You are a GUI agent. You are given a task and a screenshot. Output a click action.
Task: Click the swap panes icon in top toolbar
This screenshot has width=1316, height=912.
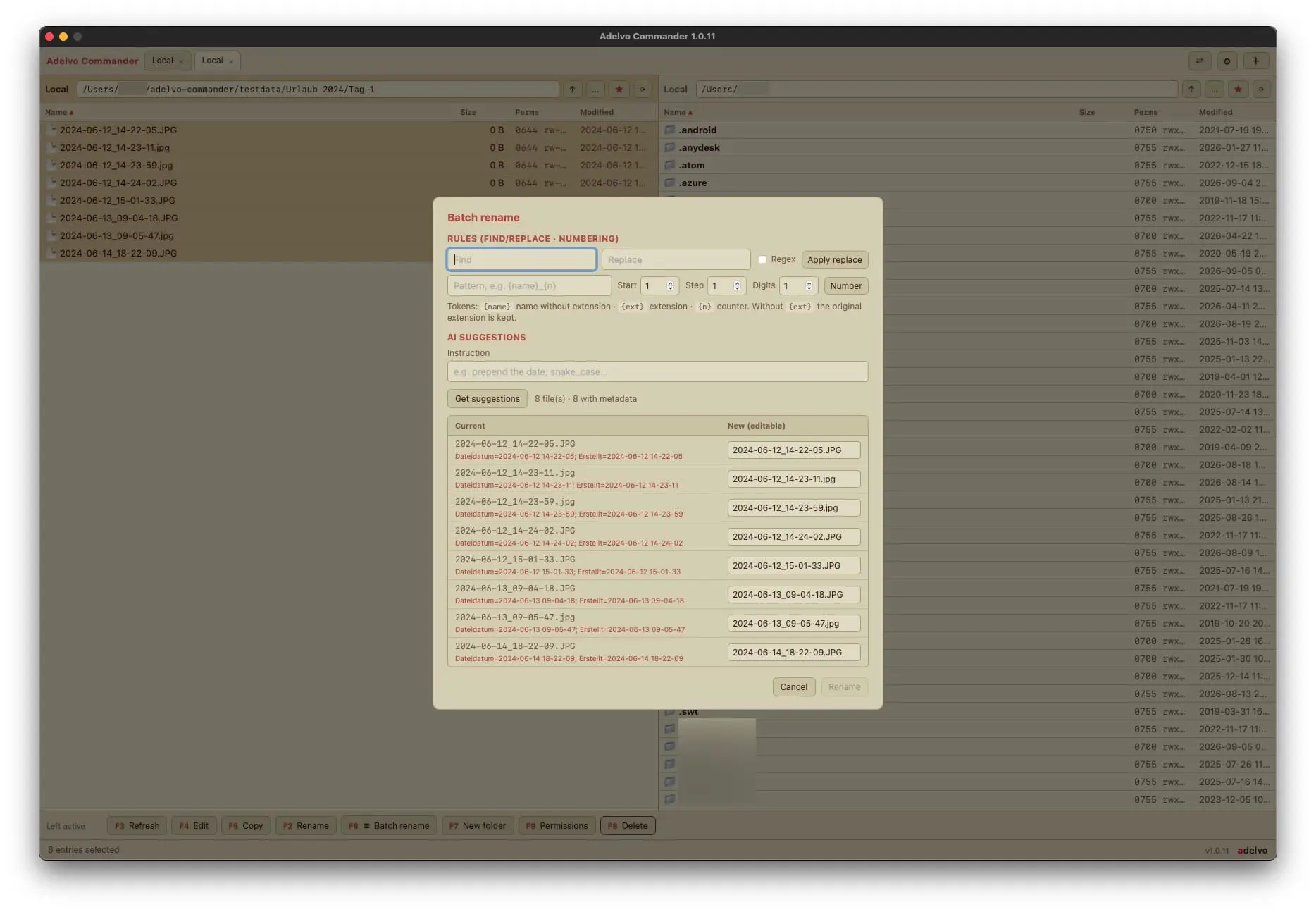click(1199, 61)
